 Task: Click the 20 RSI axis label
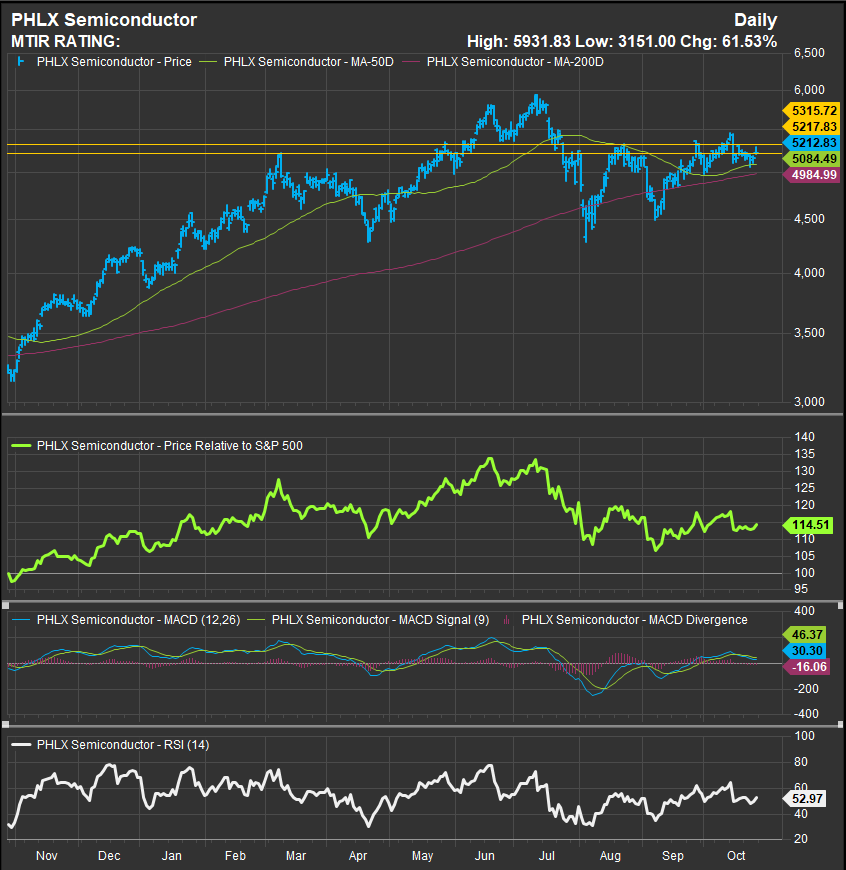(801, 839)
